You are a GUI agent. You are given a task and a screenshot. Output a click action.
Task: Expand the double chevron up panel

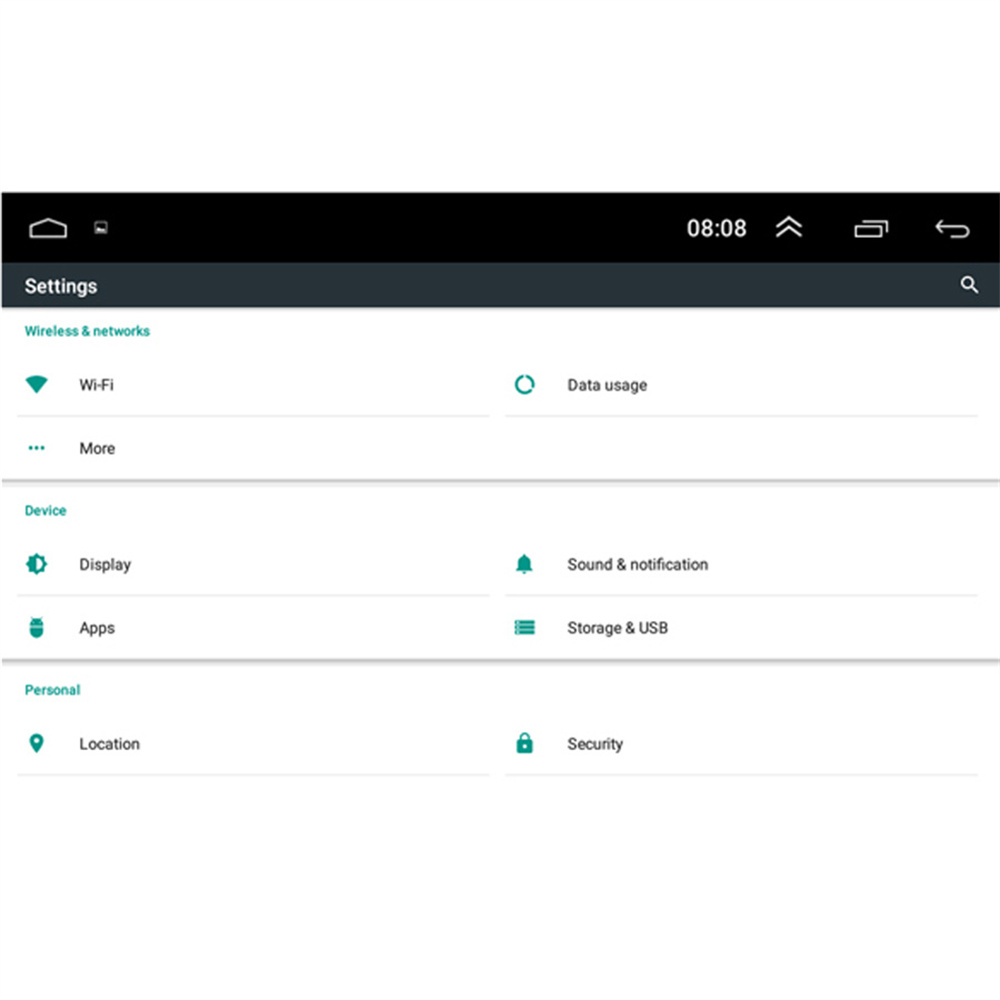pos(789,228)
